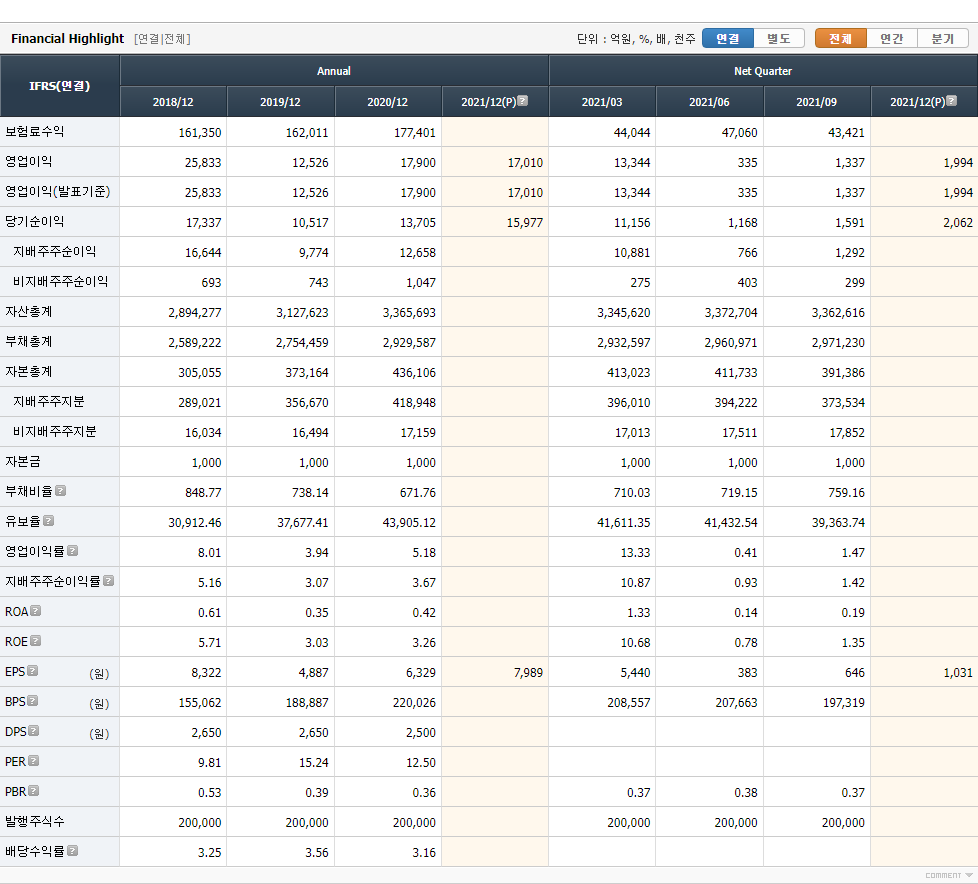Screen dimensions: 978x884
Task: Open the 배당수익률 help icon
Action: tap(72, 850)
